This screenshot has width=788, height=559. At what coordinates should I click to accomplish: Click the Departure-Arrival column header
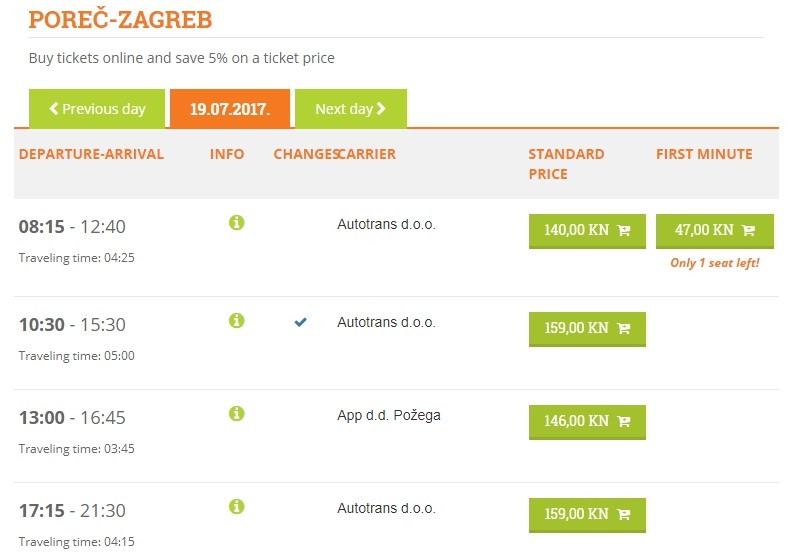point(91,154)
